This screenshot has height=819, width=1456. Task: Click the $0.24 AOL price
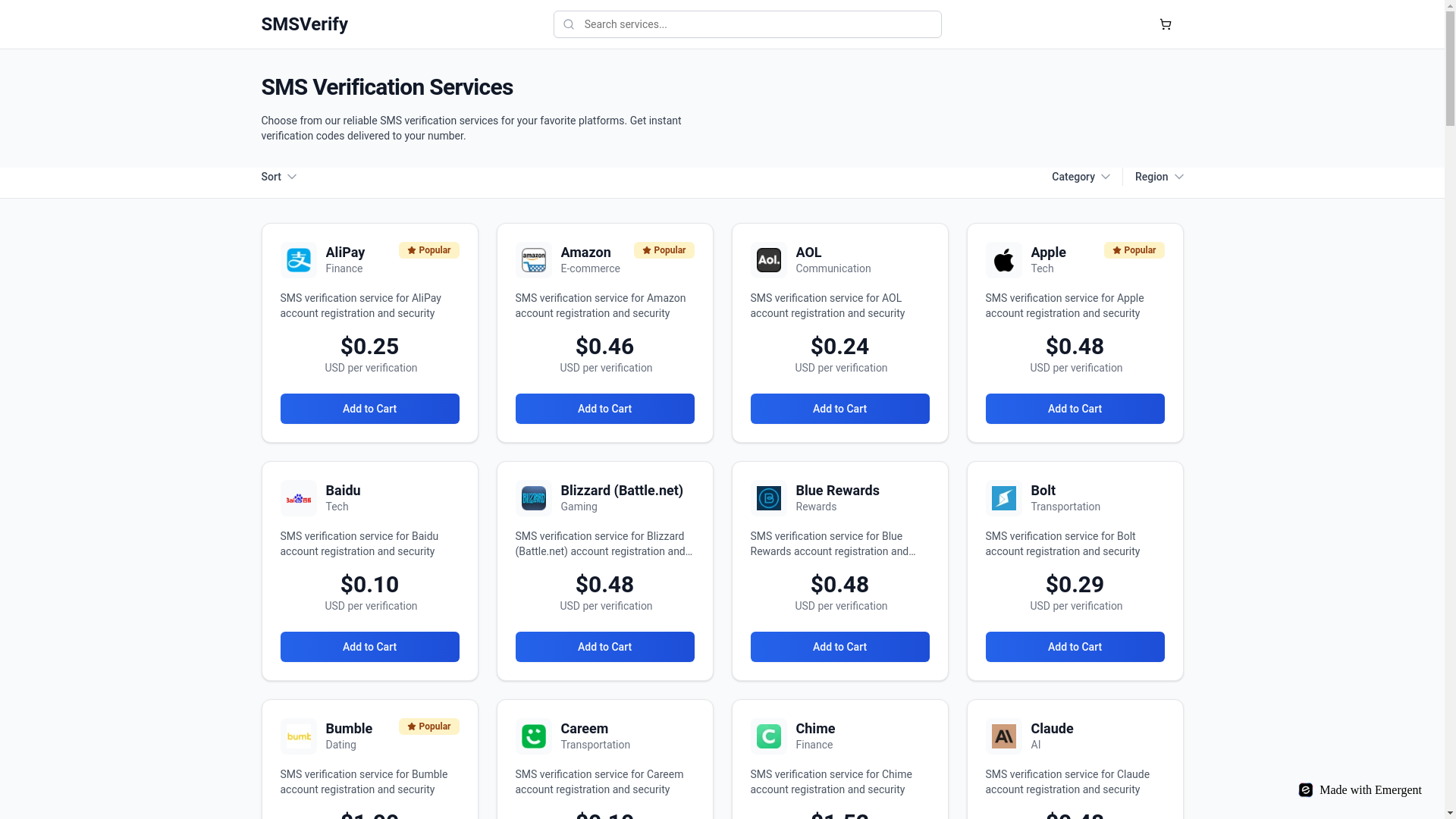(x=839, y=347)
